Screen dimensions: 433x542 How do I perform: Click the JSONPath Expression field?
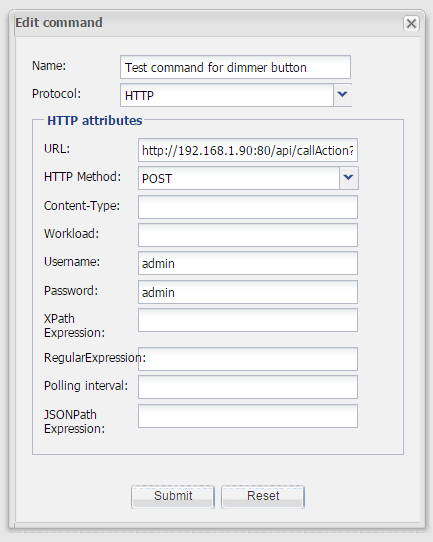(248, 416)
